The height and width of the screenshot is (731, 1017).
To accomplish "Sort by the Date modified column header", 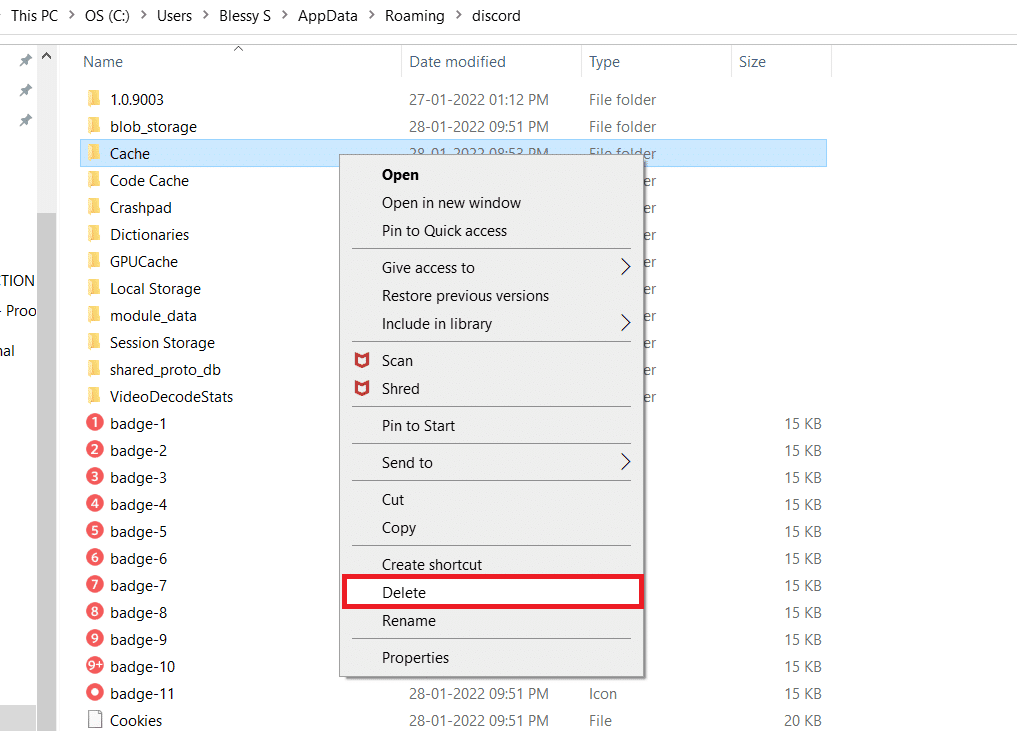I will pyautogui.click(x=457, y=62).
